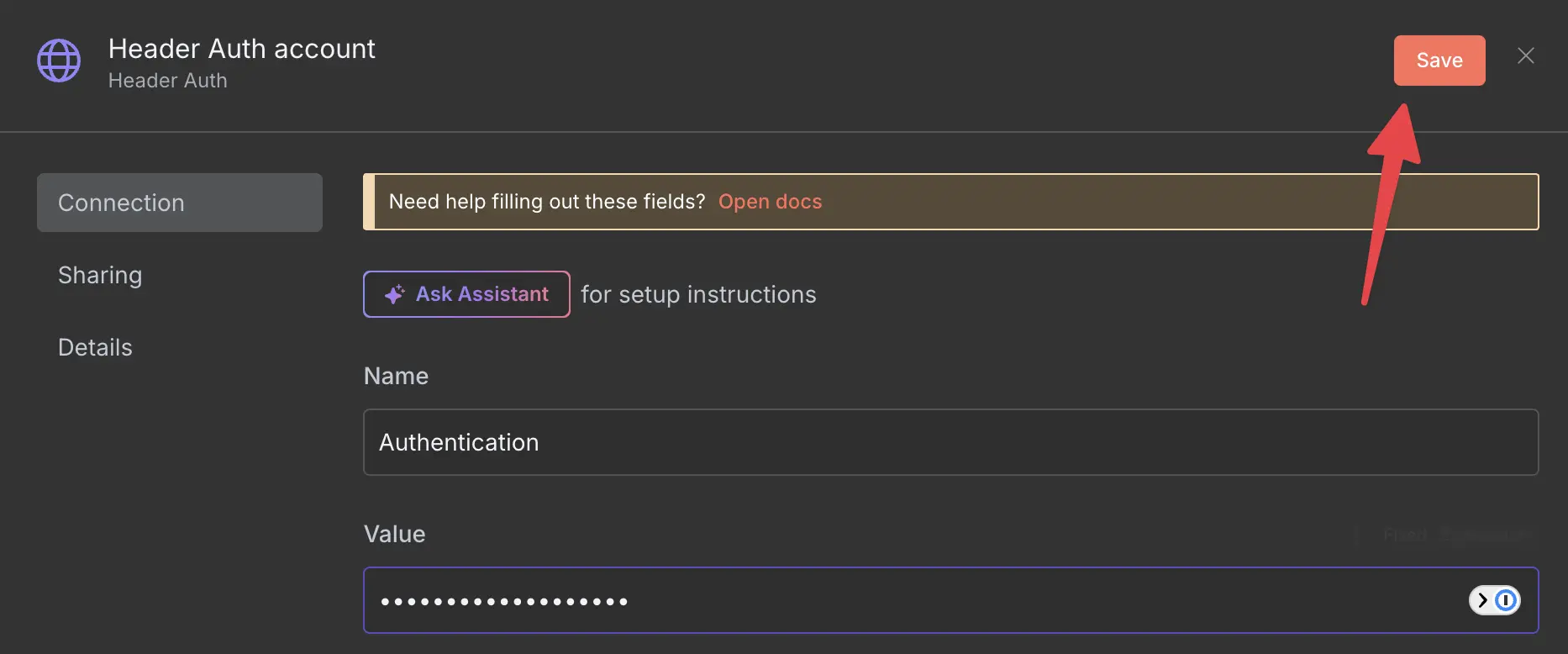Save the Header Auth credential
Screen dimensions: 1568x654
tap(1439, 61)
